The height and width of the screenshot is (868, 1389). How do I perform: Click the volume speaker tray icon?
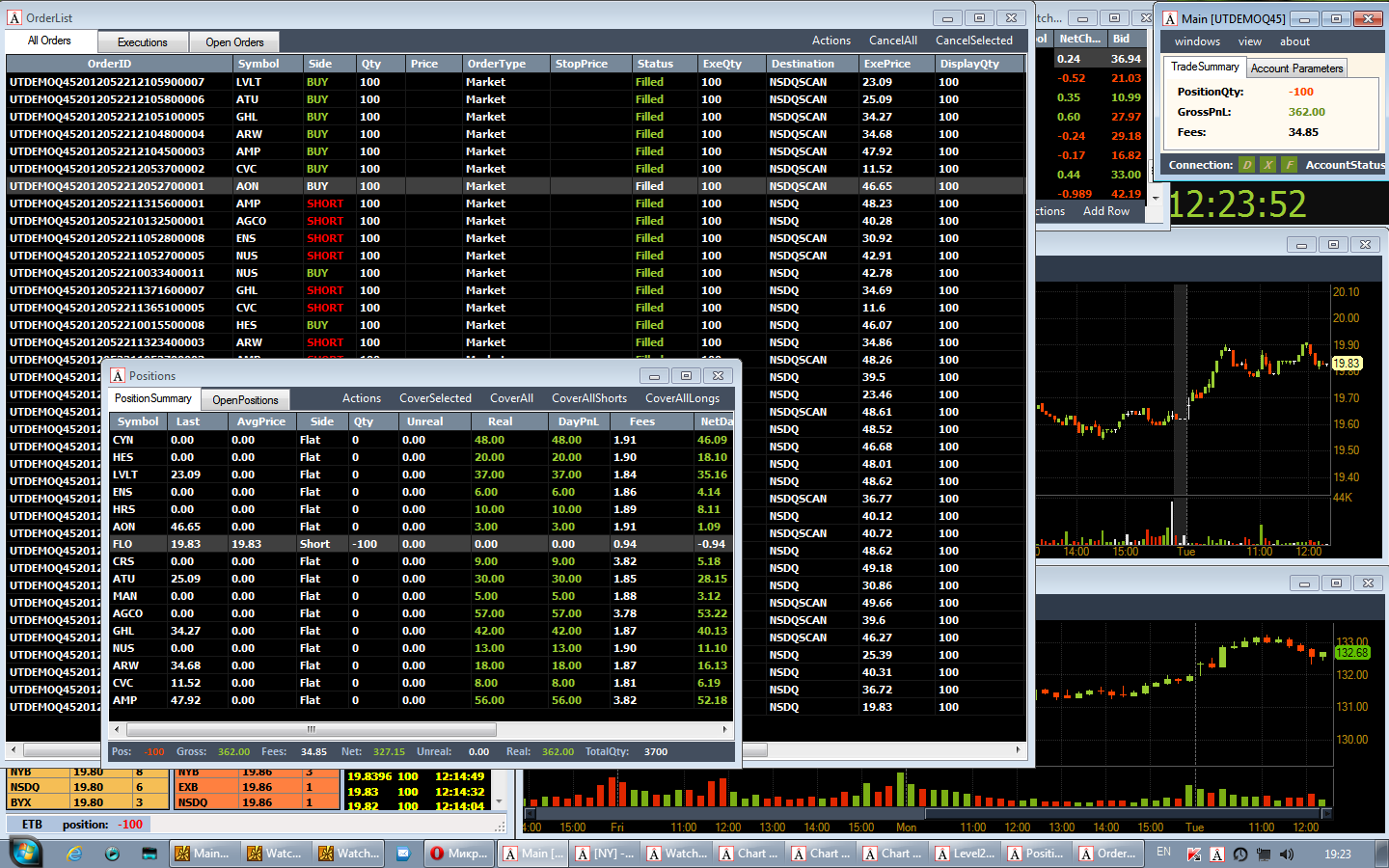pyautogui.click(x=1286, y=854)
